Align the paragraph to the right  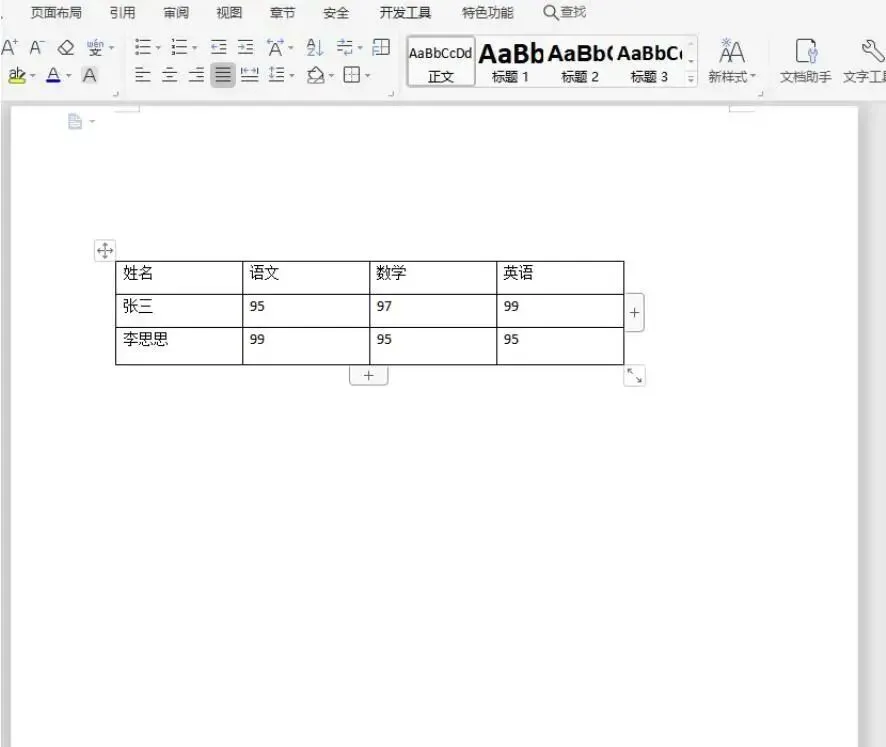[196, 75]
